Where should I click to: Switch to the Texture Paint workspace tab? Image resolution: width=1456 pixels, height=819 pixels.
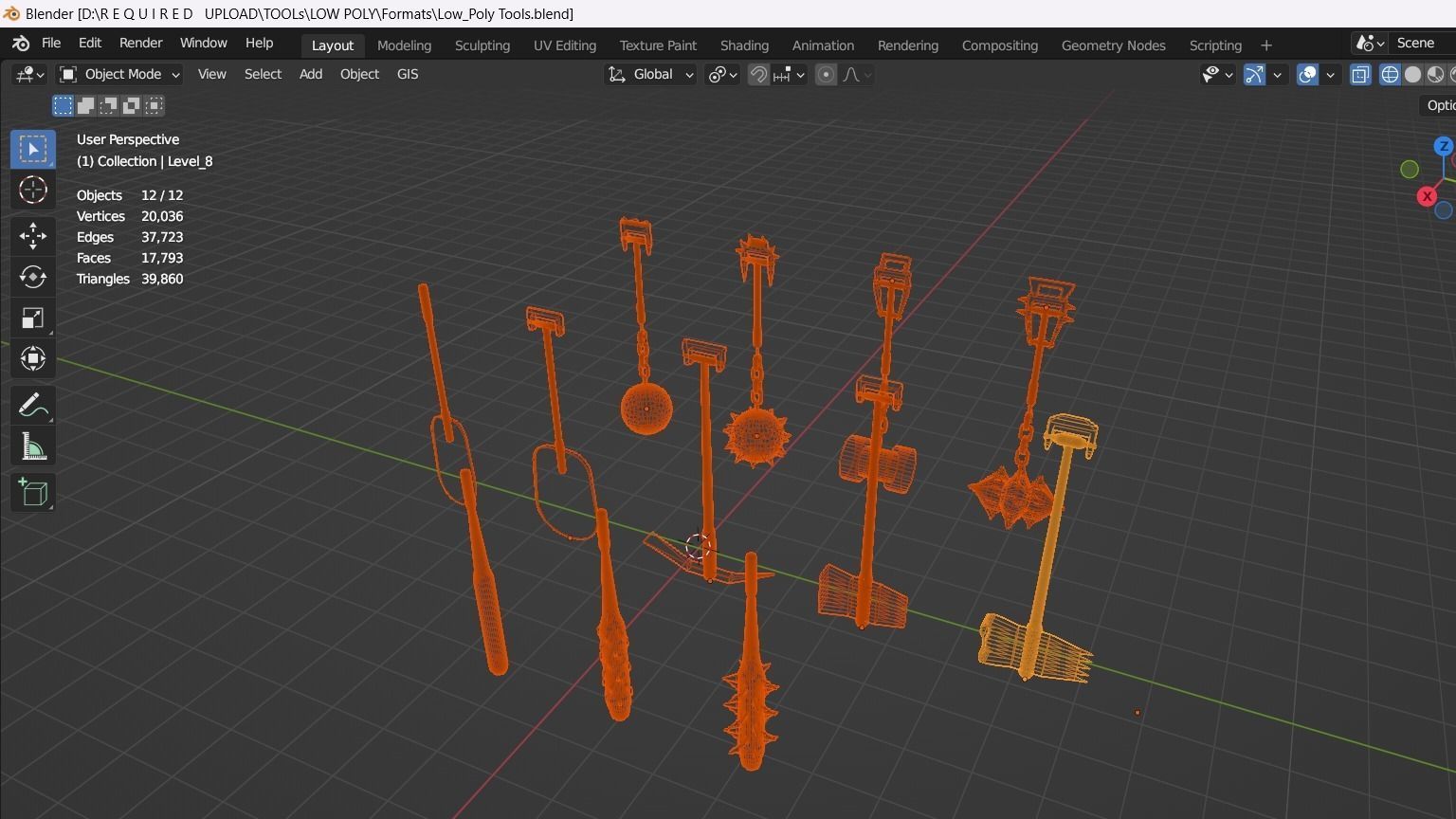(x=658, y=45)
